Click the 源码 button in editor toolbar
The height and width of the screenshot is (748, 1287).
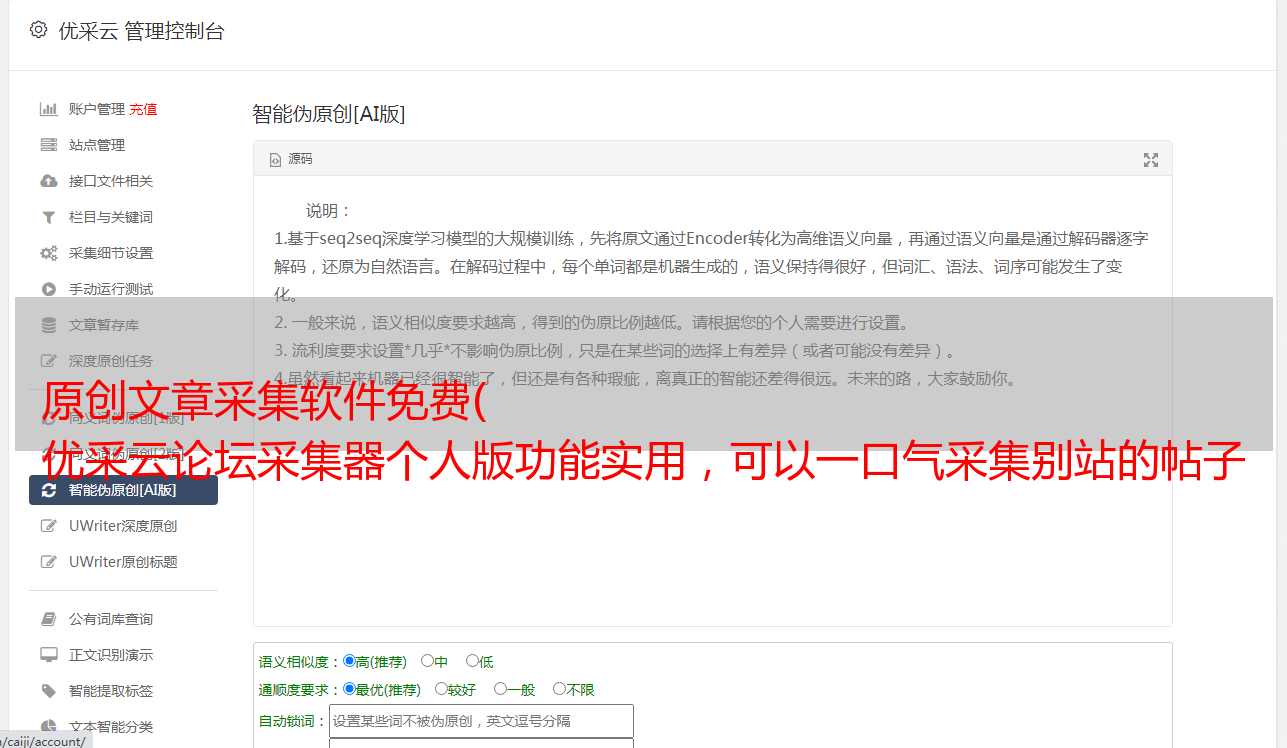pyautogui.click(x=291, y=159)
